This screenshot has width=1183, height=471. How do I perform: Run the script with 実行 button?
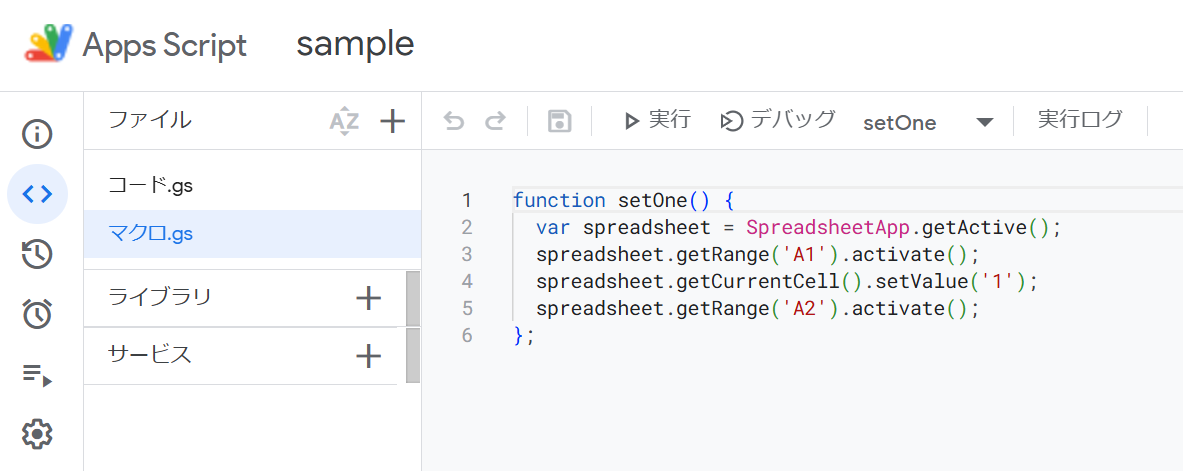[657, 121]
